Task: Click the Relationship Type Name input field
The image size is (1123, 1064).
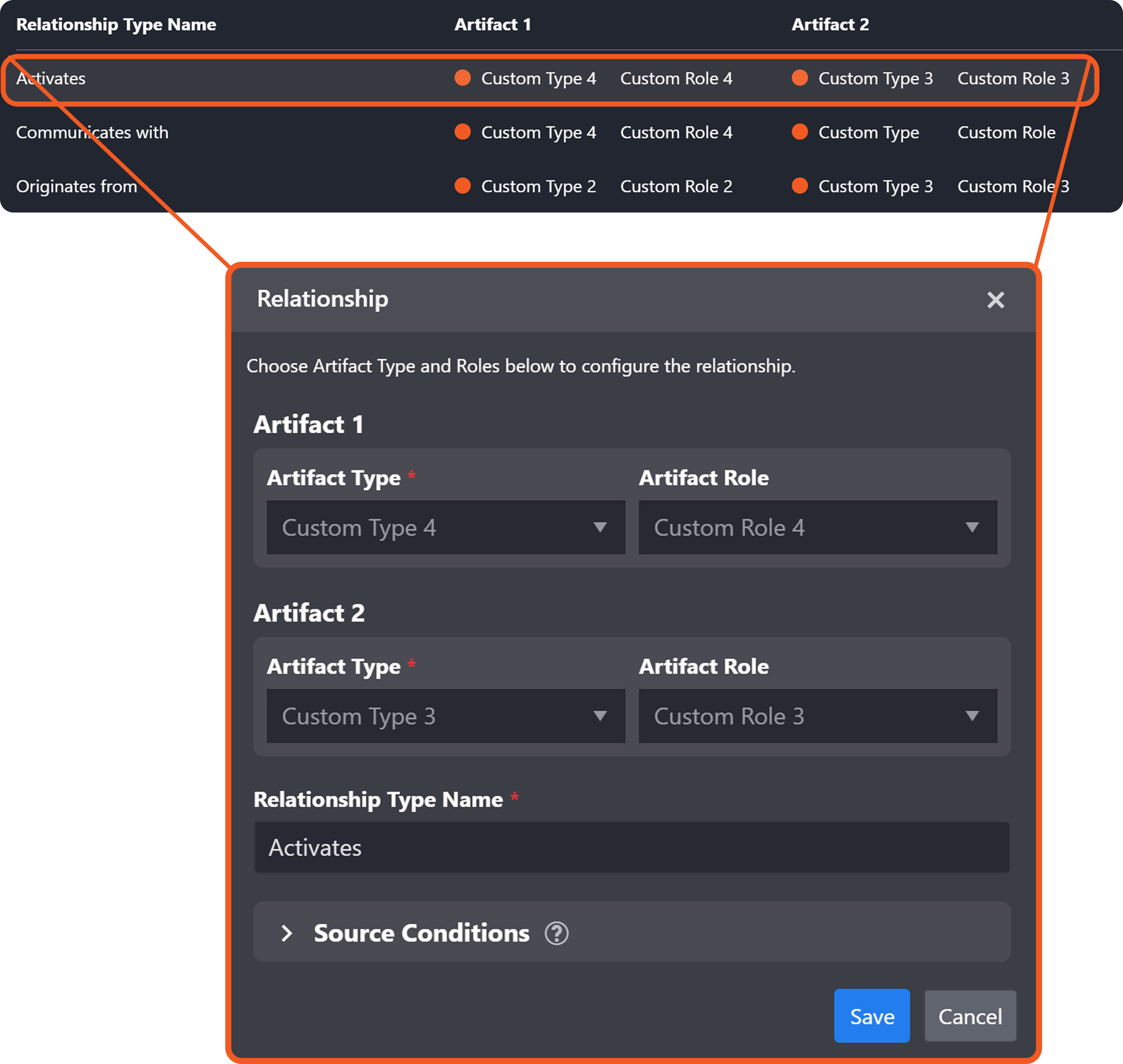Action: 632,847
